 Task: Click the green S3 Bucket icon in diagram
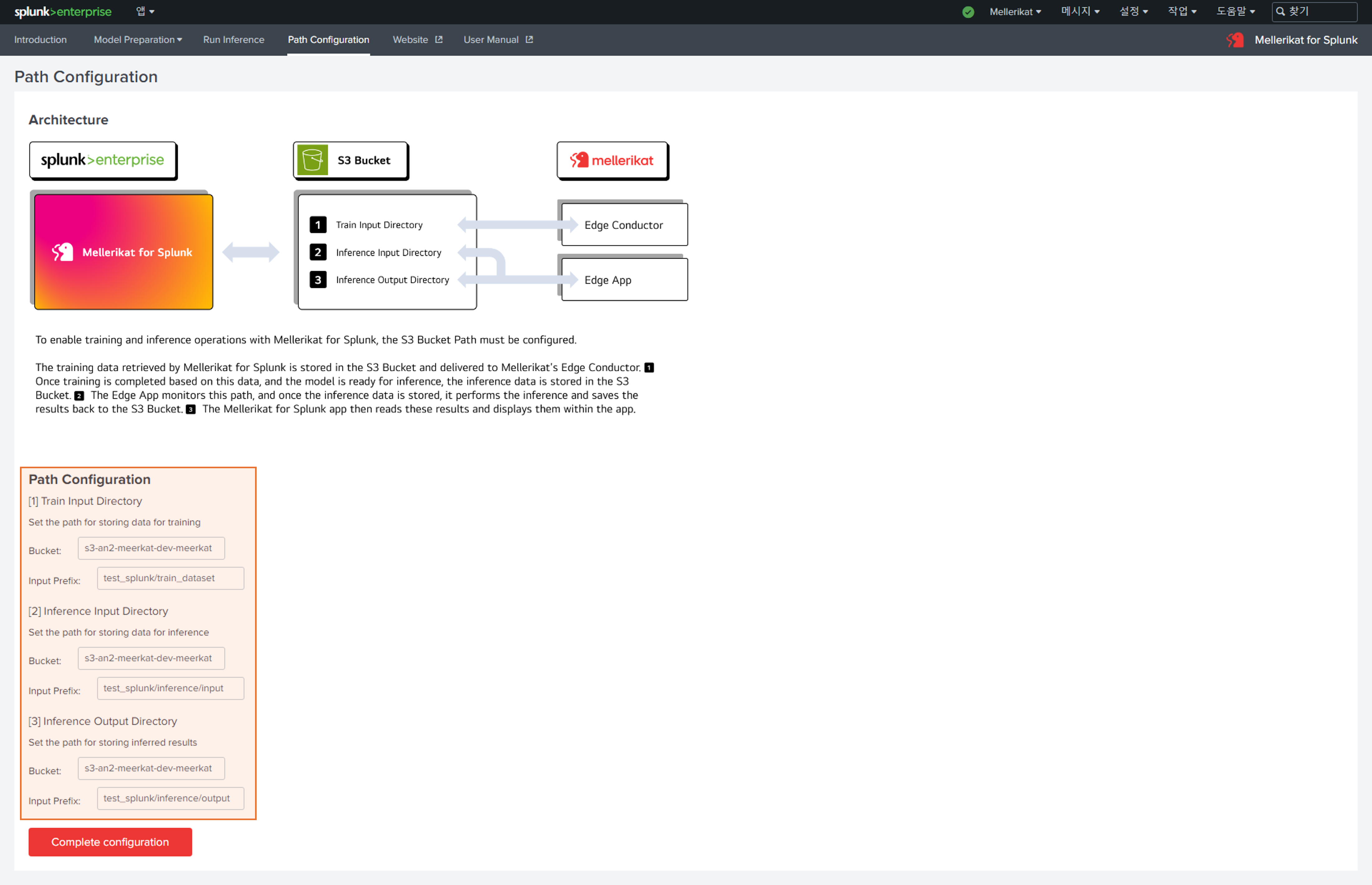(x=312, y=160)
